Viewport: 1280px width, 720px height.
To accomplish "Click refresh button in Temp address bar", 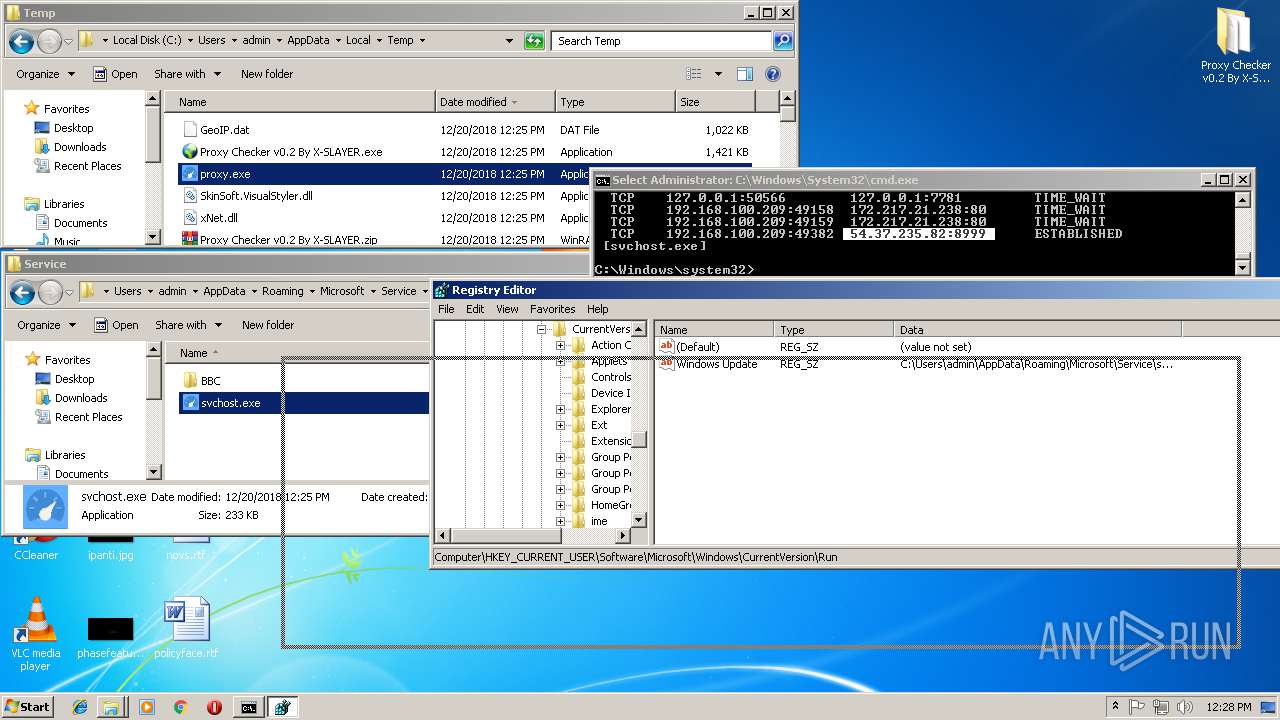I will coord(534,41).
